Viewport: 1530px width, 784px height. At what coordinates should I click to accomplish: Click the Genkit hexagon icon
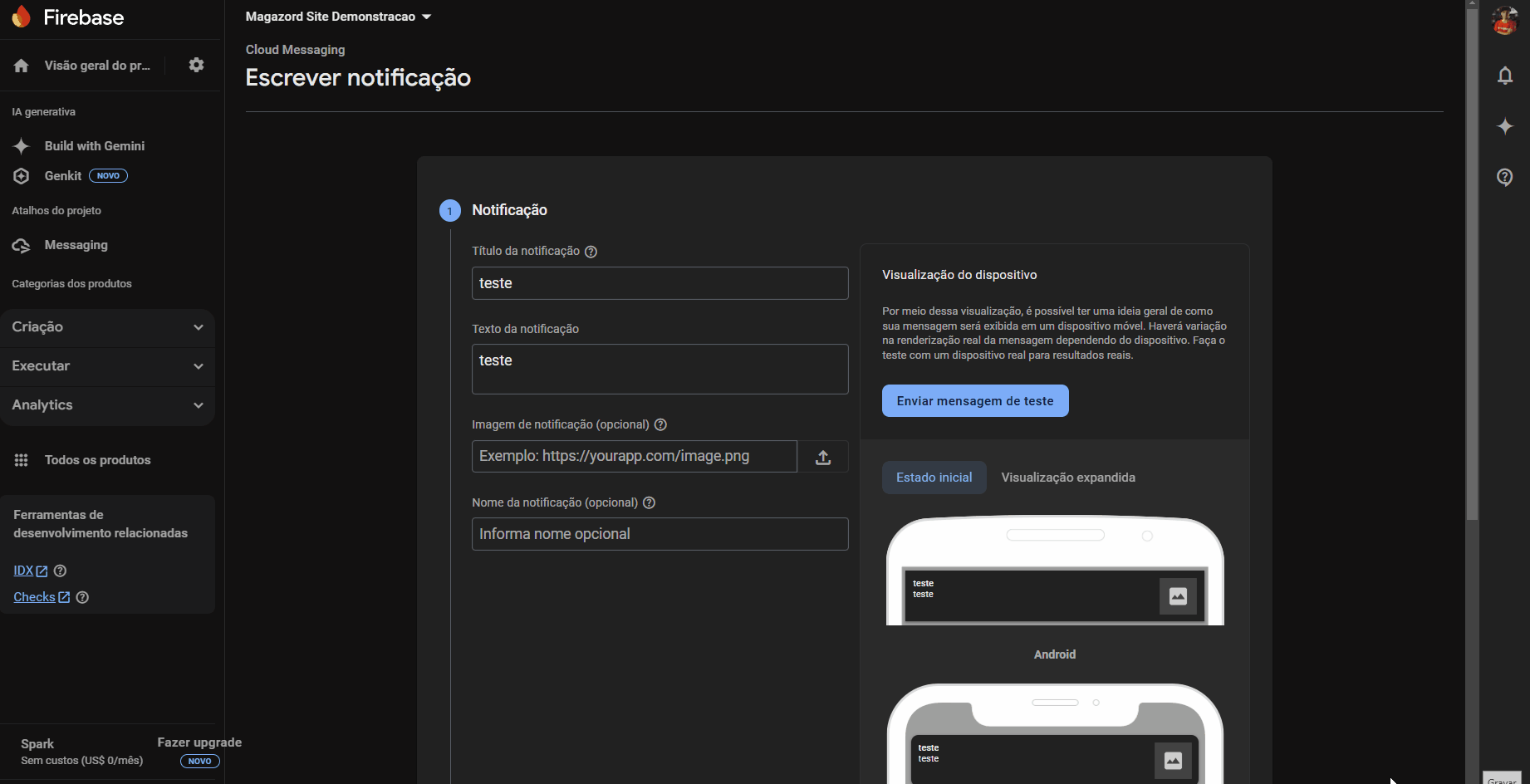(x=22, y=176)
